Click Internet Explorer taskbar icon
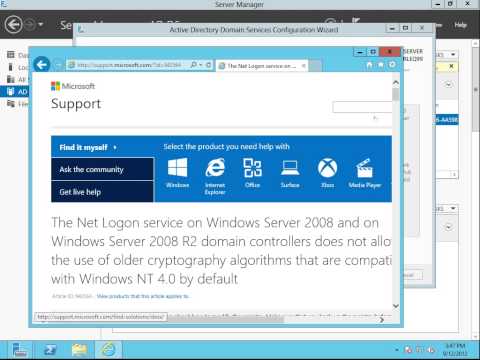The image size is (480, 360). click(x=108, y=350)
